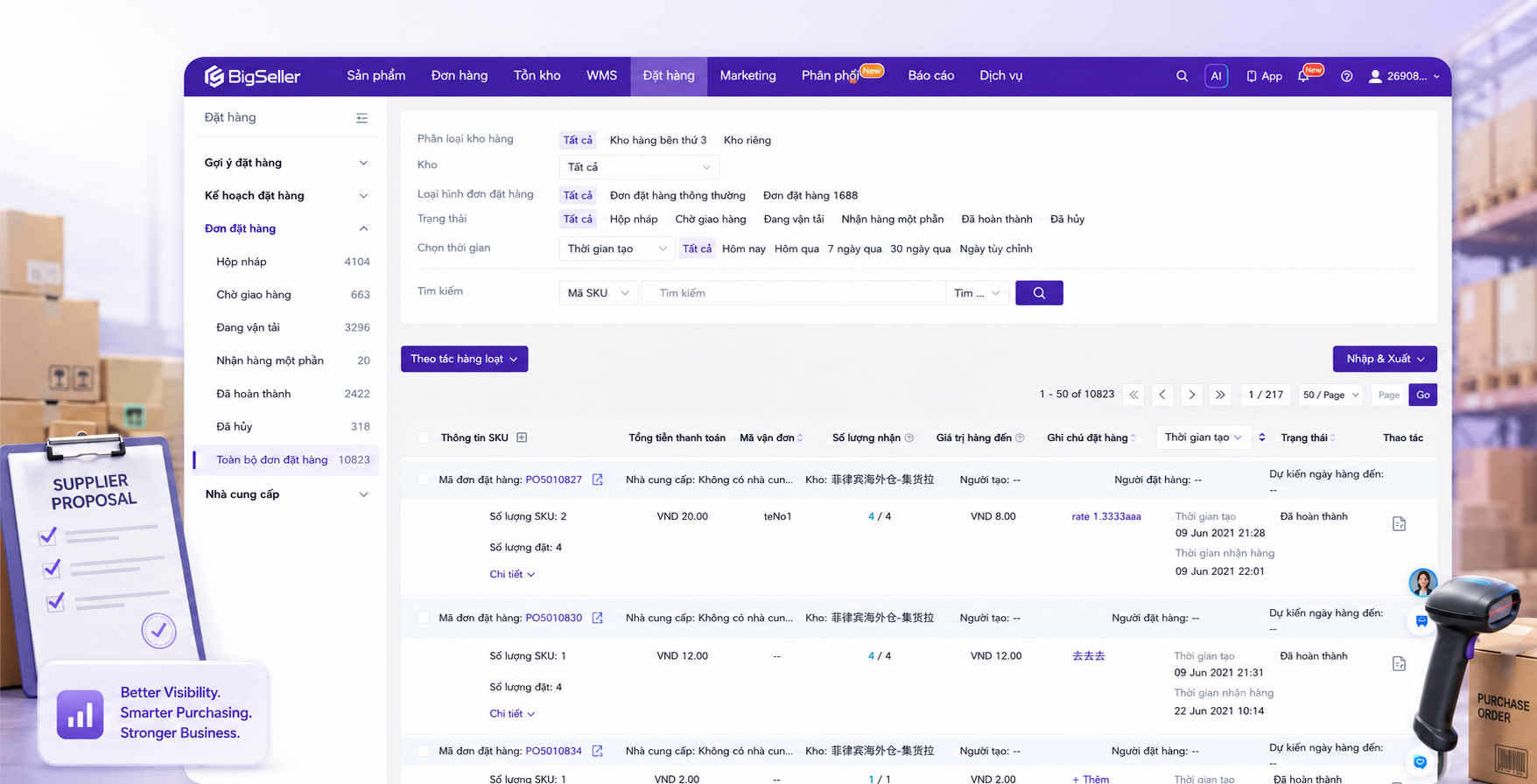1537x784 pixels.
Task: Open the search magnifier in top bar
Action: point(1182,76)
